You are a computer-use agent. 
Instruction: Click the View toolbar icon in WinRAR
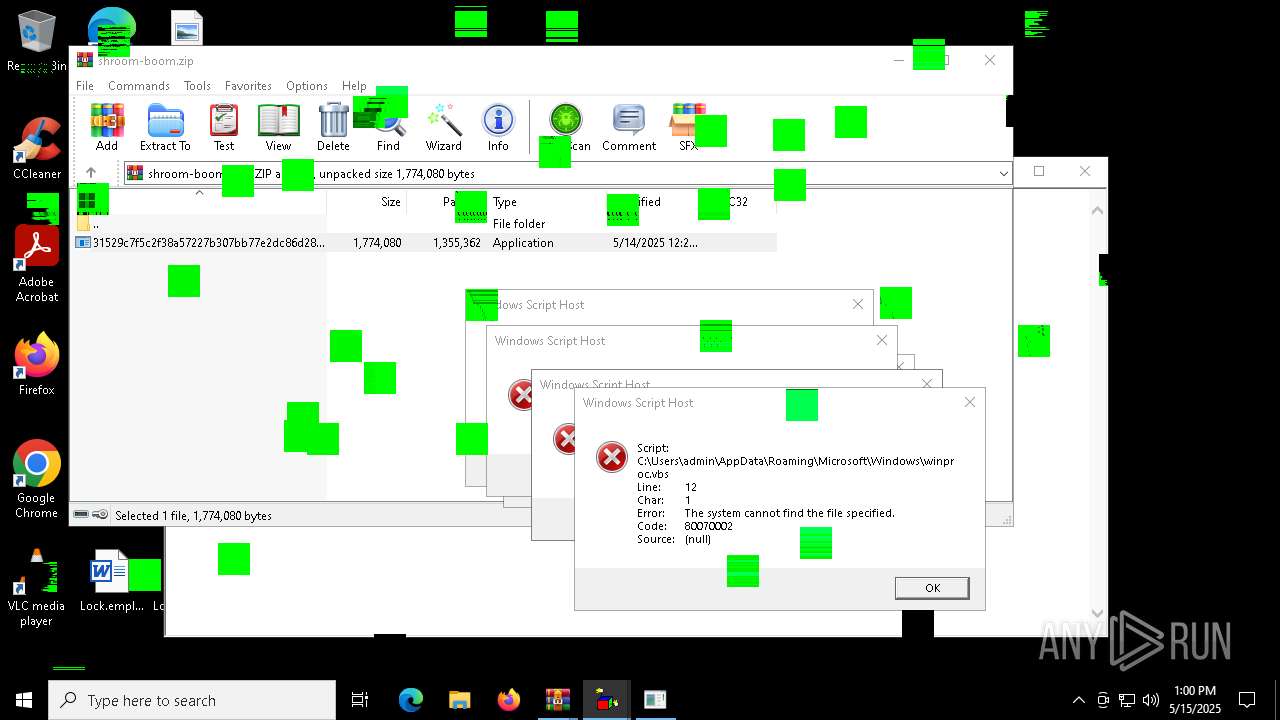point(278,127)
